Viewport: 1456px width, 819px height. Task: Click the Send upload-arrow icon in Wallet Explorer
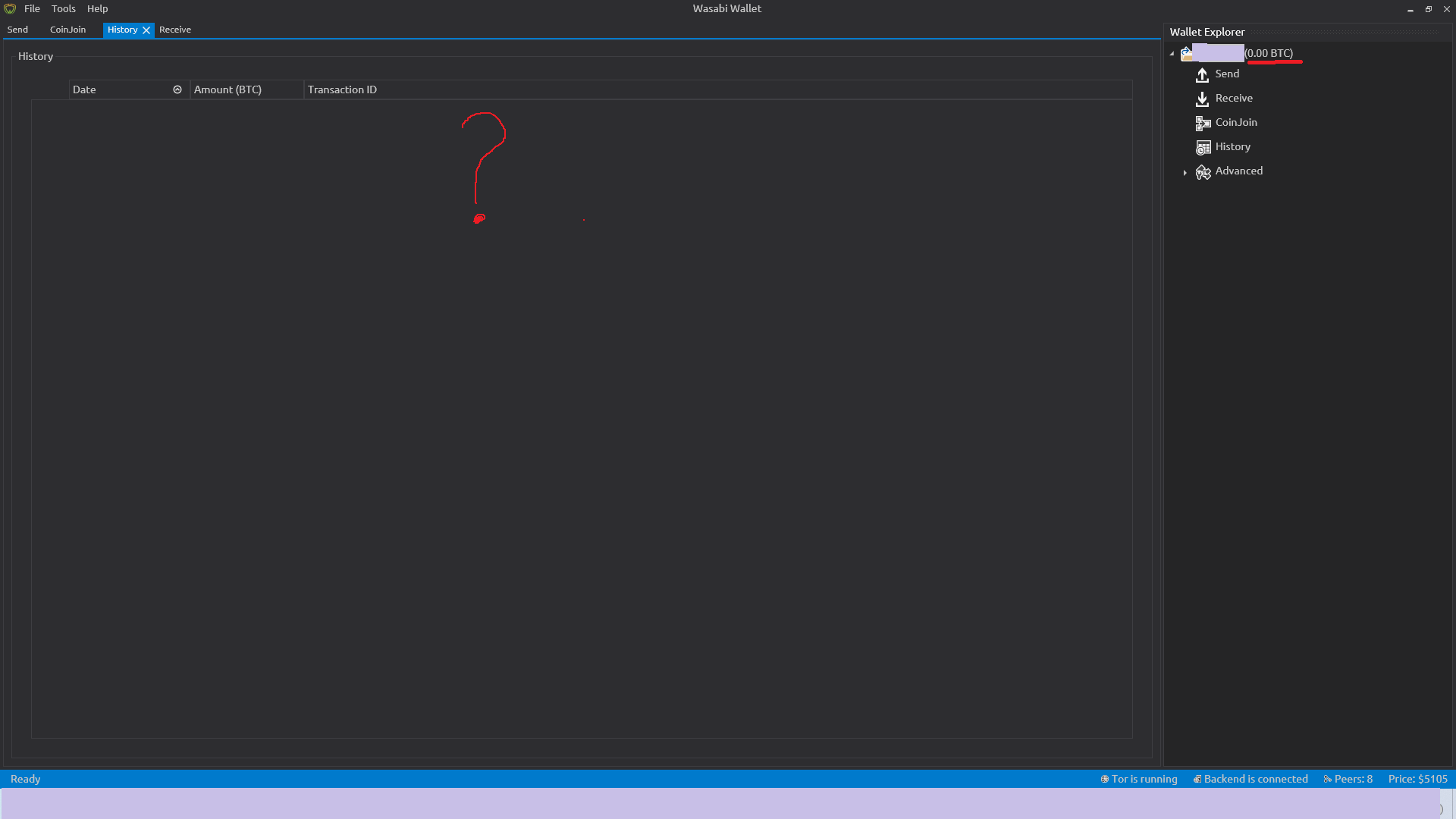click(1203, 75)
